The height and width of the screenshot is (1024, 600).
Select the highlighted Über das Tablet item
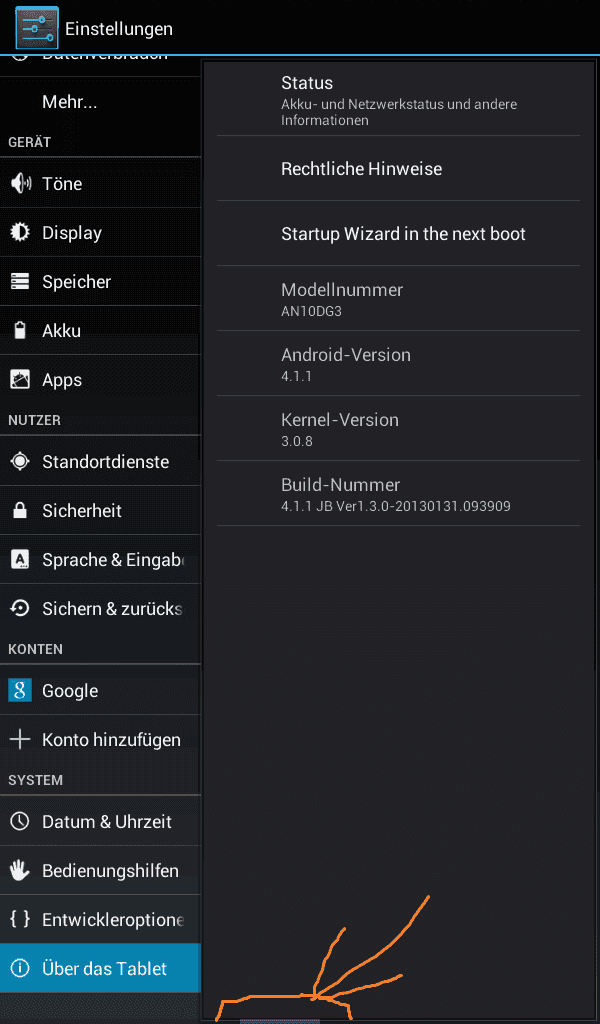(x=100, y=968)
